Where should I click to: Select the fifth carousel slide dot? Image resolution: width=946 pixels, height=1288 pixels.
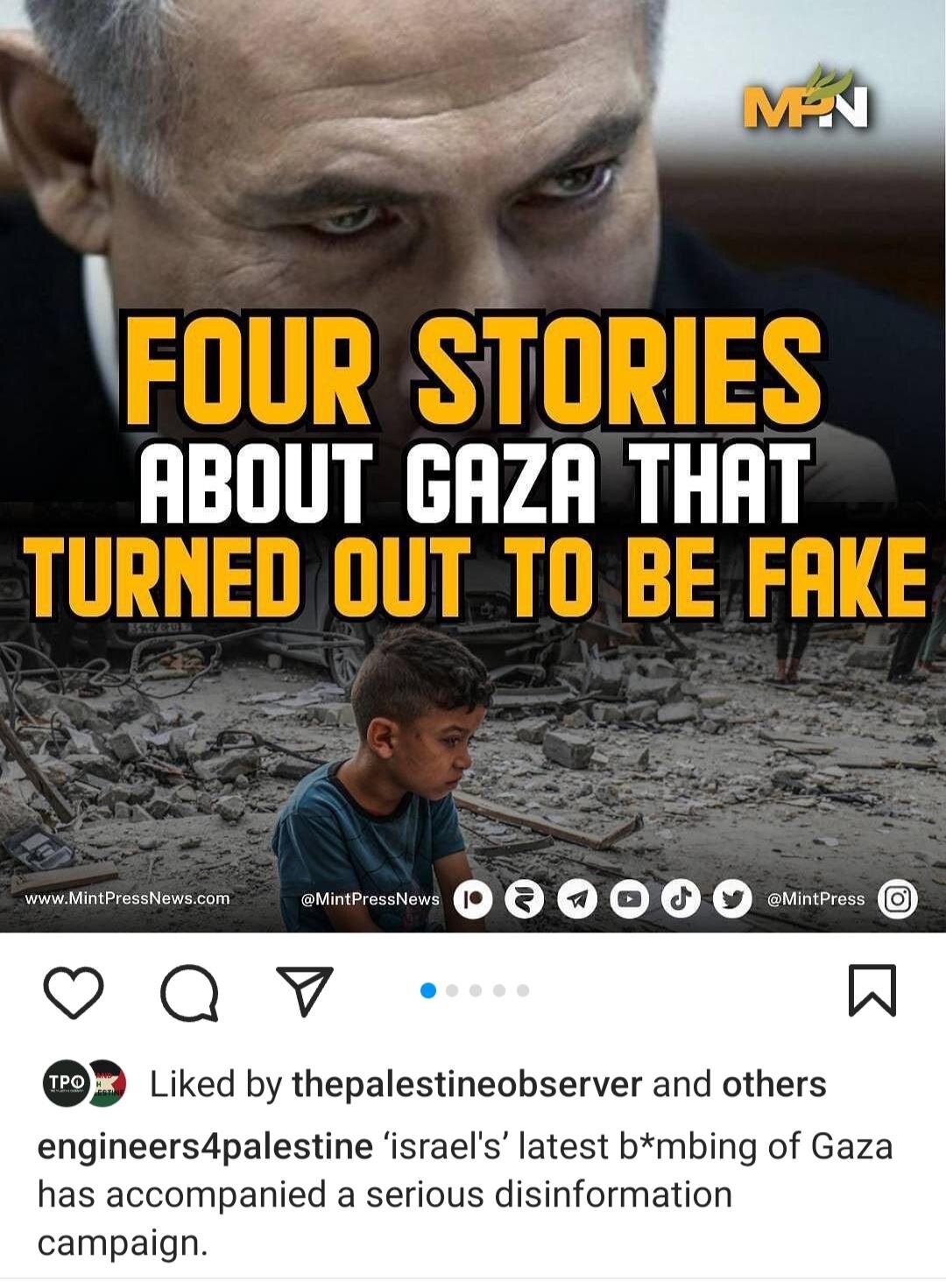click(523, 990)
